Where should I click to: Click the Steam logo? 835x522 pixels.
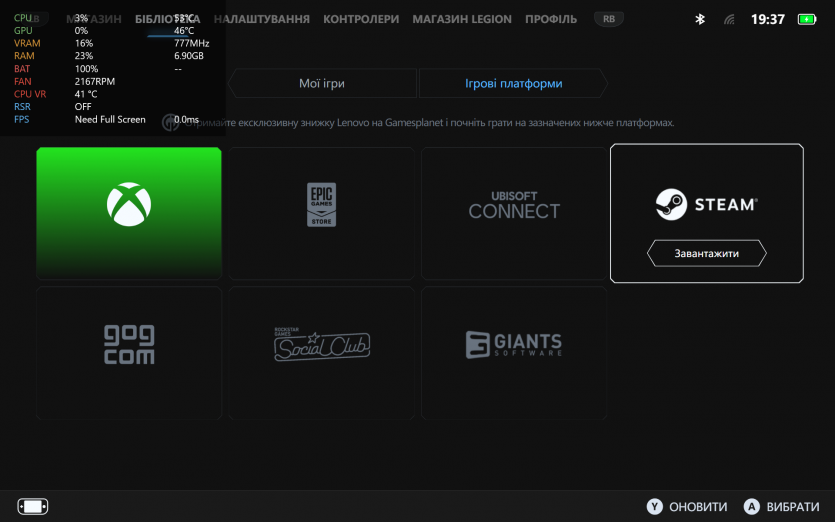[706, 205]
